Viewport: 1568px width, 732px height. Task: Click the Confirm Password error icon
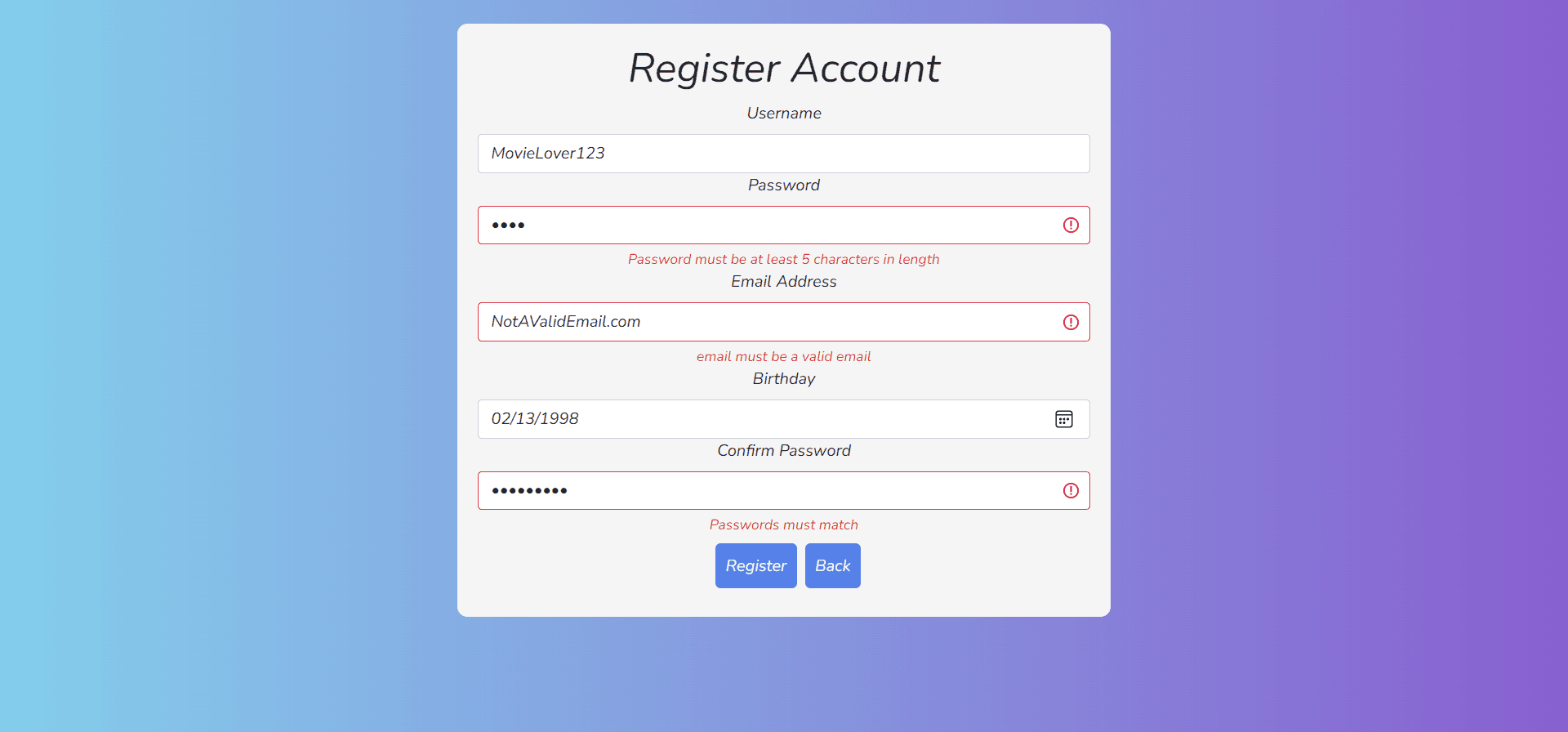pyautogui.click(x=1071, y=491)
